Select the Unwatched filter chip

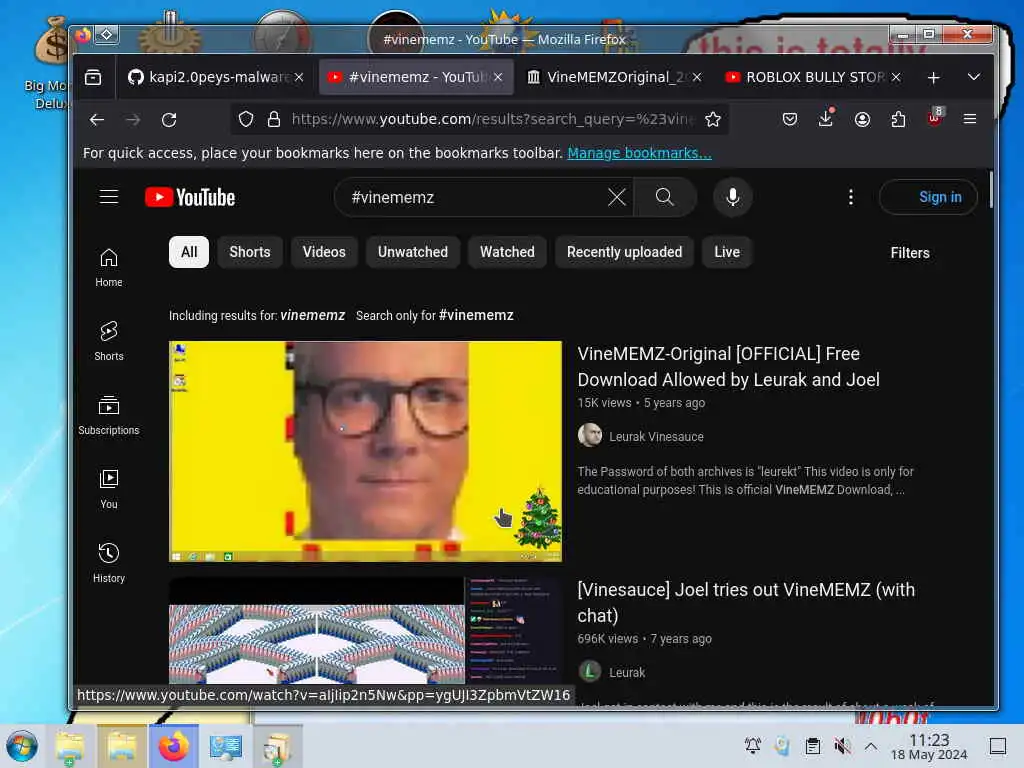pos(413,252)
